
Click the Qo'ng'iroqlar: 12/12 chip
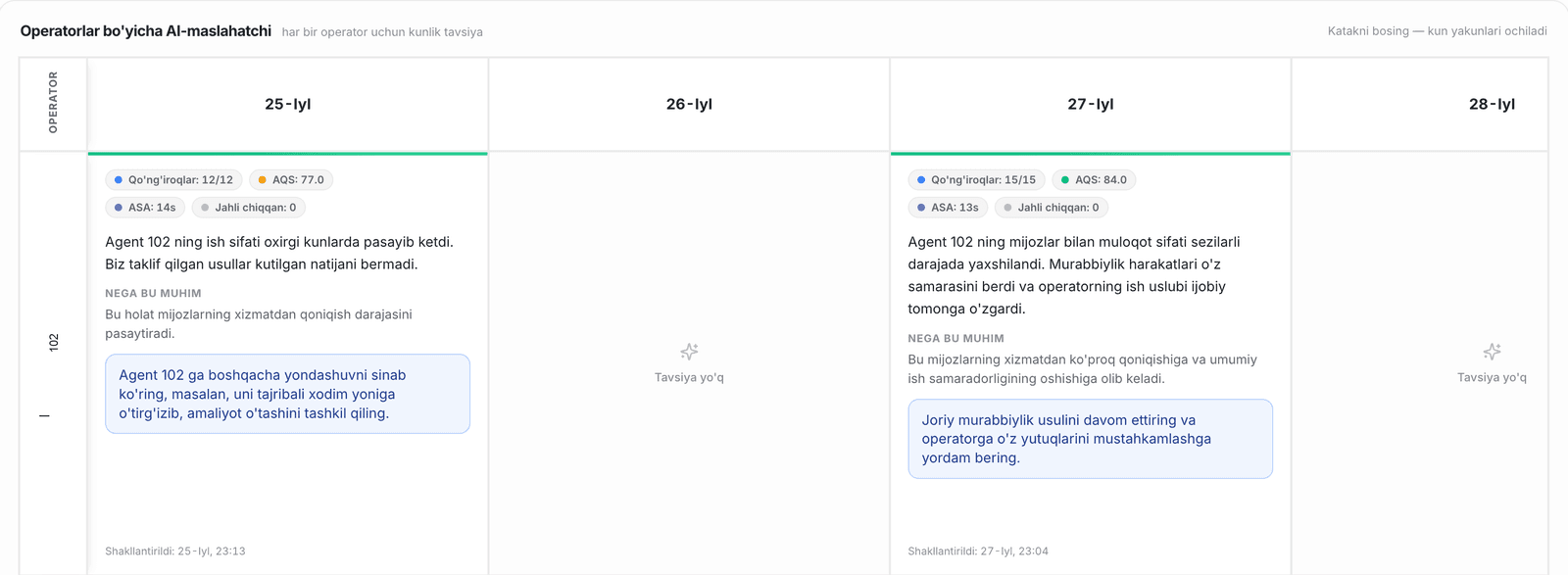[x=173, y=180]
